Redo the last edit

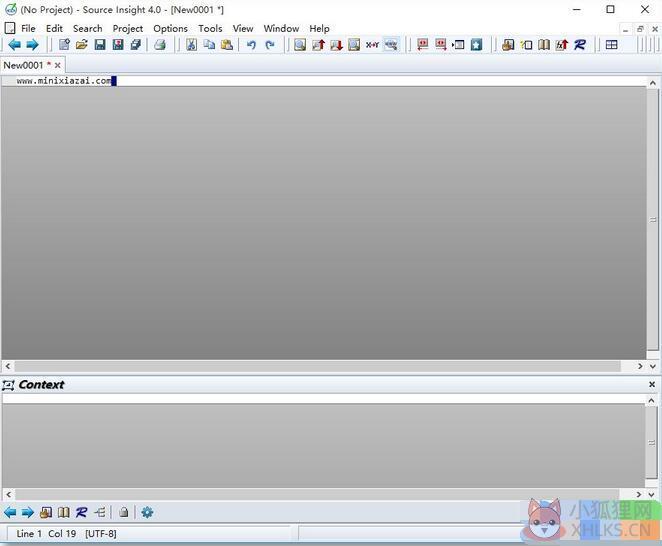click(x=269, y=44)
